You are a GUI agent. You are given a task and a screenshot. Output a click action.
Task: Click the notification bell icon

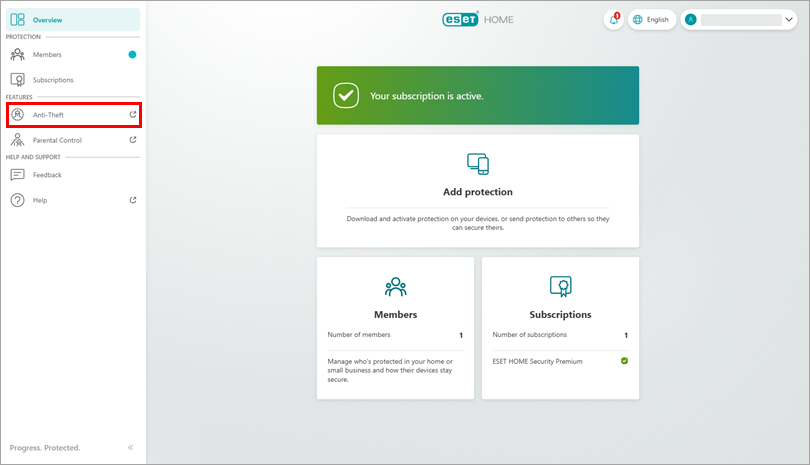(614, 20)
